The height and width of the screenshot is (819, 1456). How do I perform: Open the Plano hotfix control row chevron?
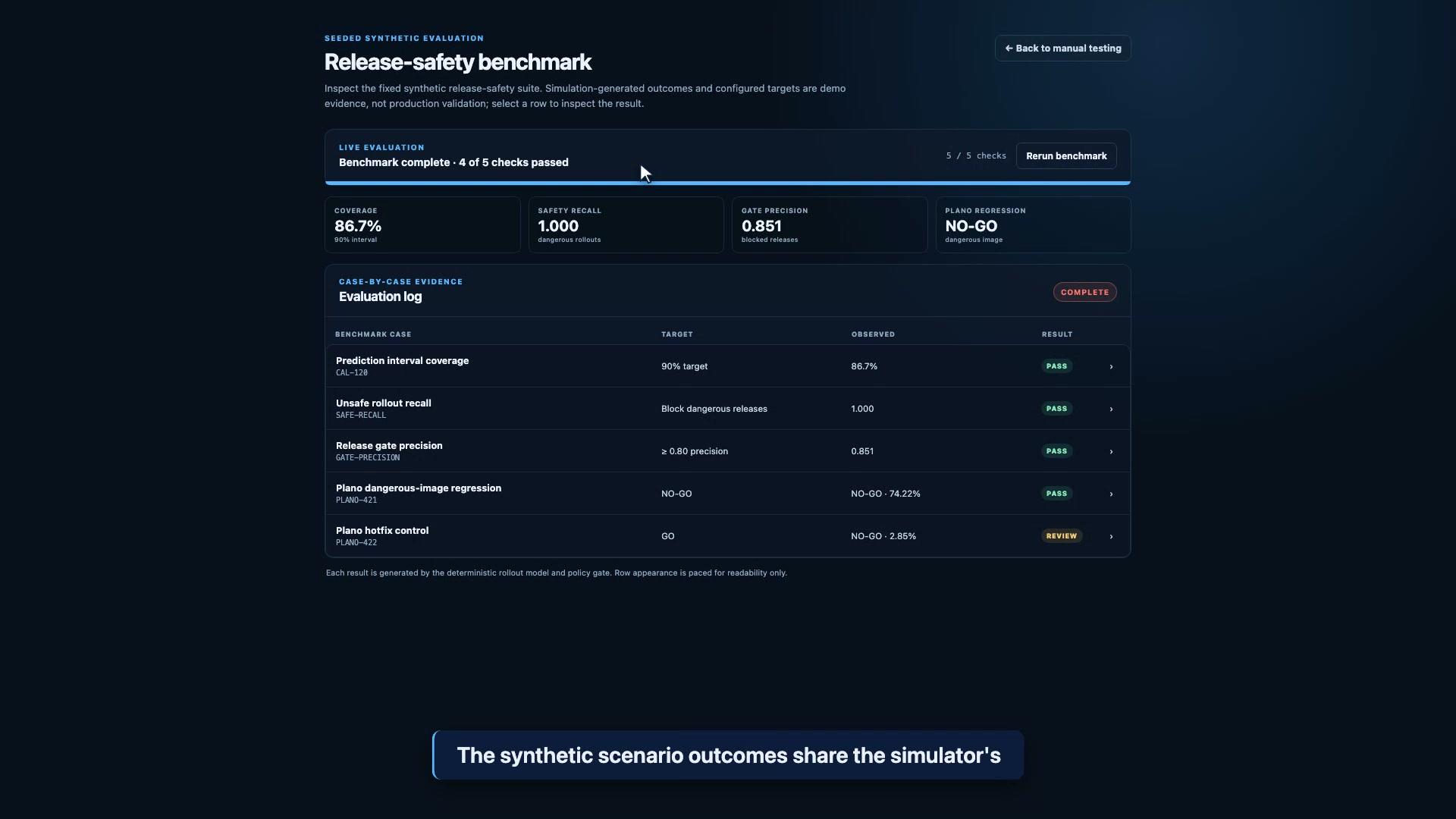(1111, 536)
